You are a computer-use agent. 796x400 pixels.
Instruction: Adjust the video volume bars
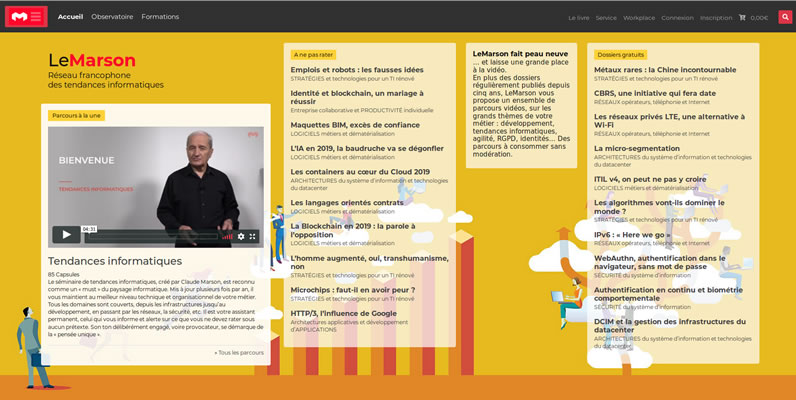227,237
